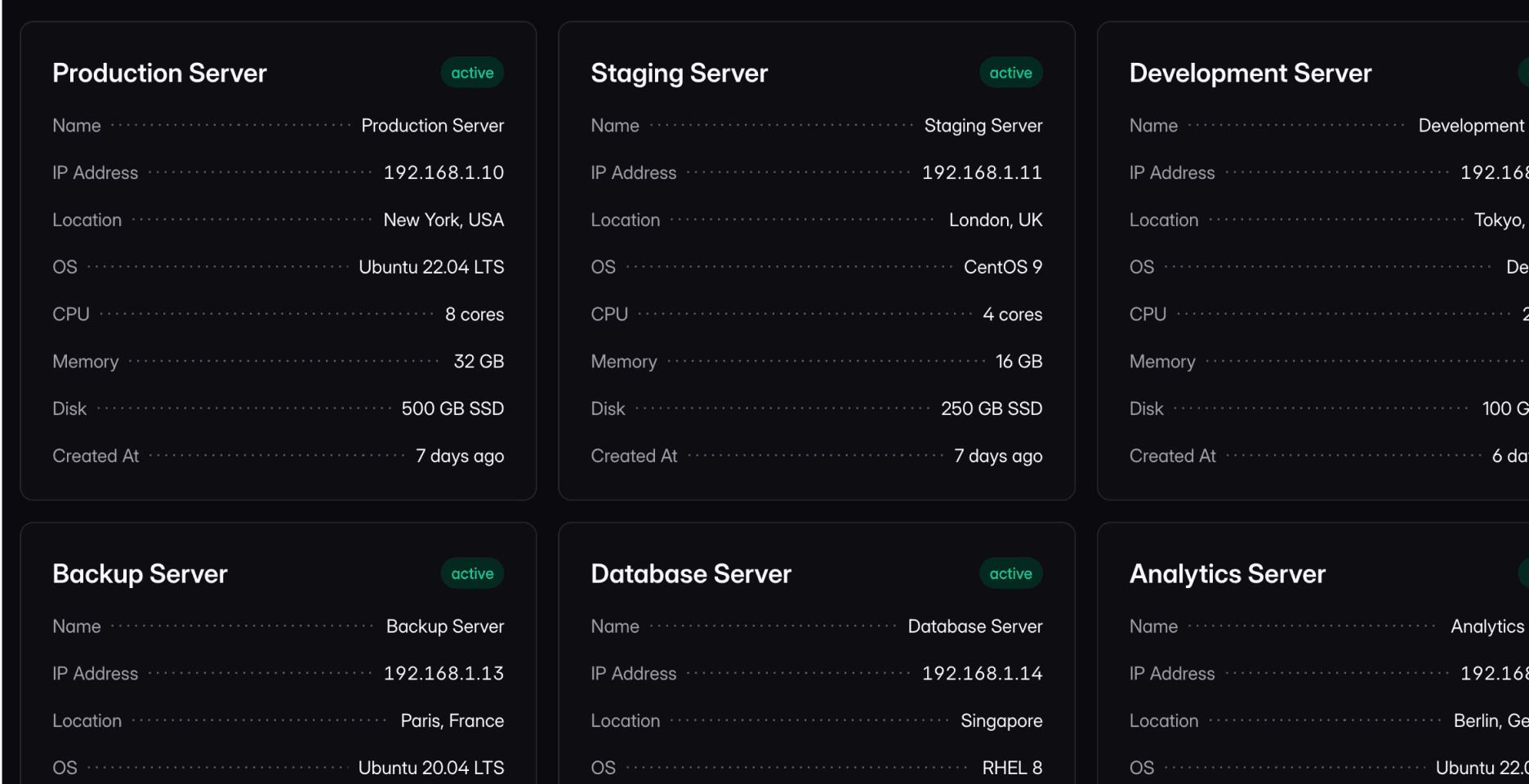Select the London, UK location value

tap(995, 220)
